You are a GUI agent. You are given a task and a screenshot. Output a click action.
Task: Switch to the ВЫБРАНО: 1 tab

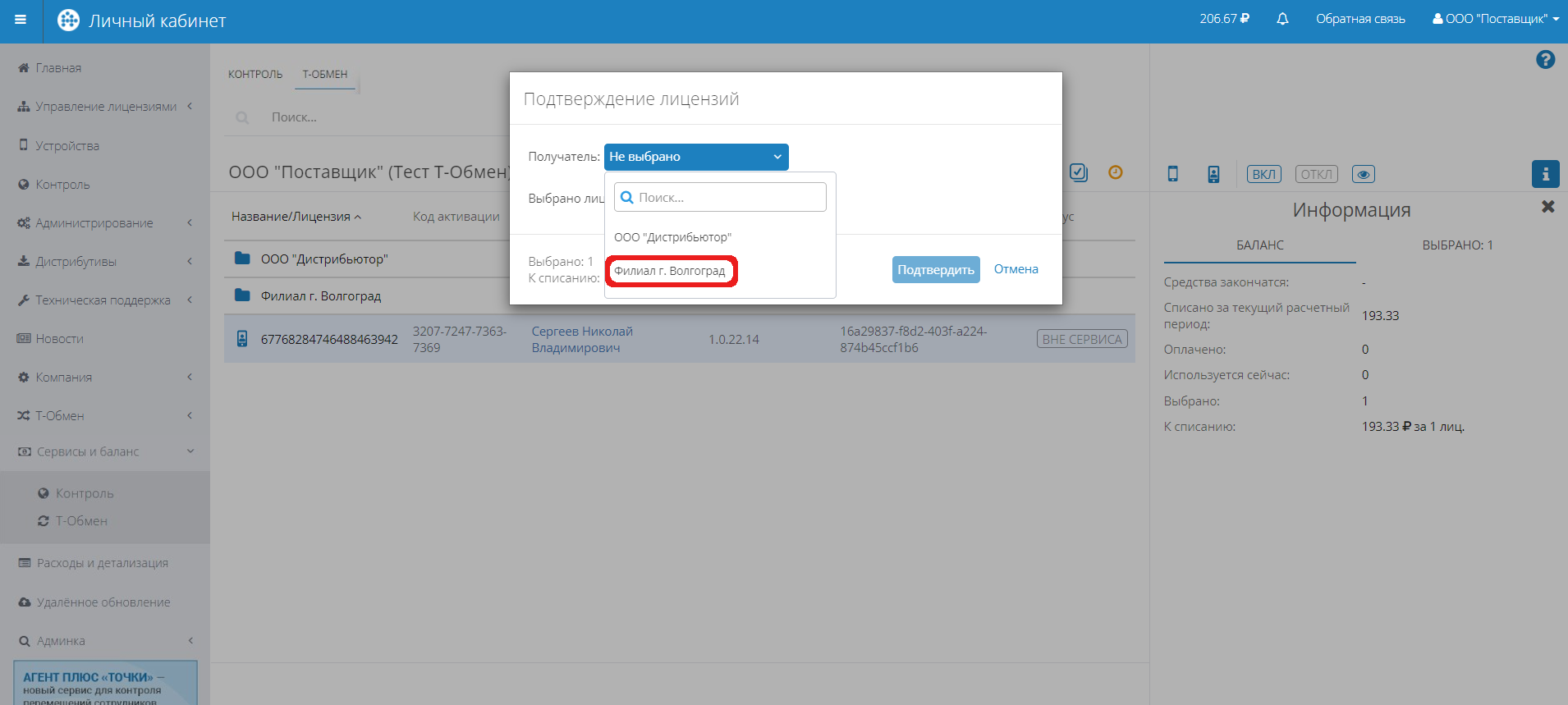coord(1457,245)
